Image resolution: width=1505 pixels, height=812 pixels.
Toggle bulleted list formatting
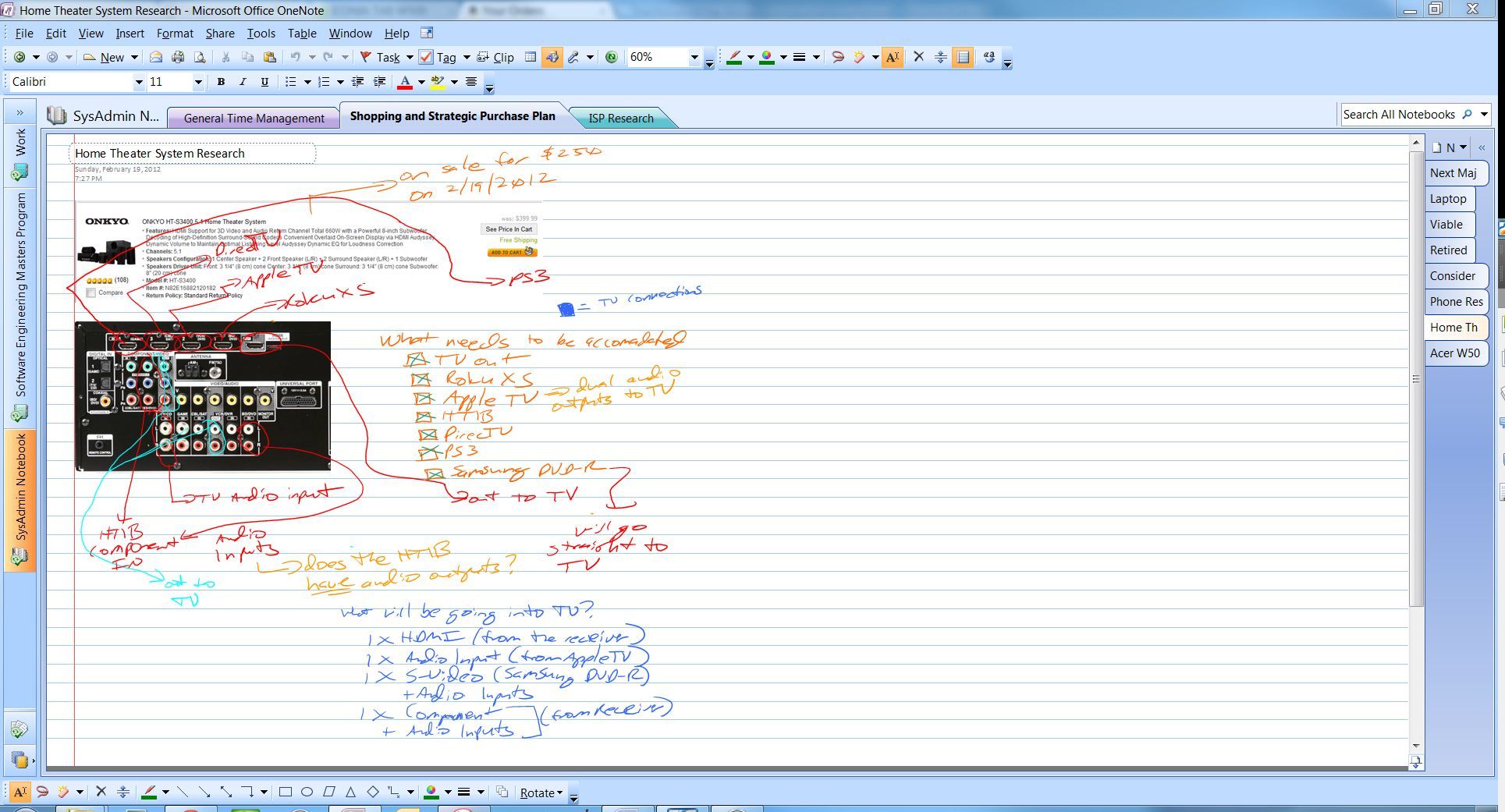tap(290, 82)
